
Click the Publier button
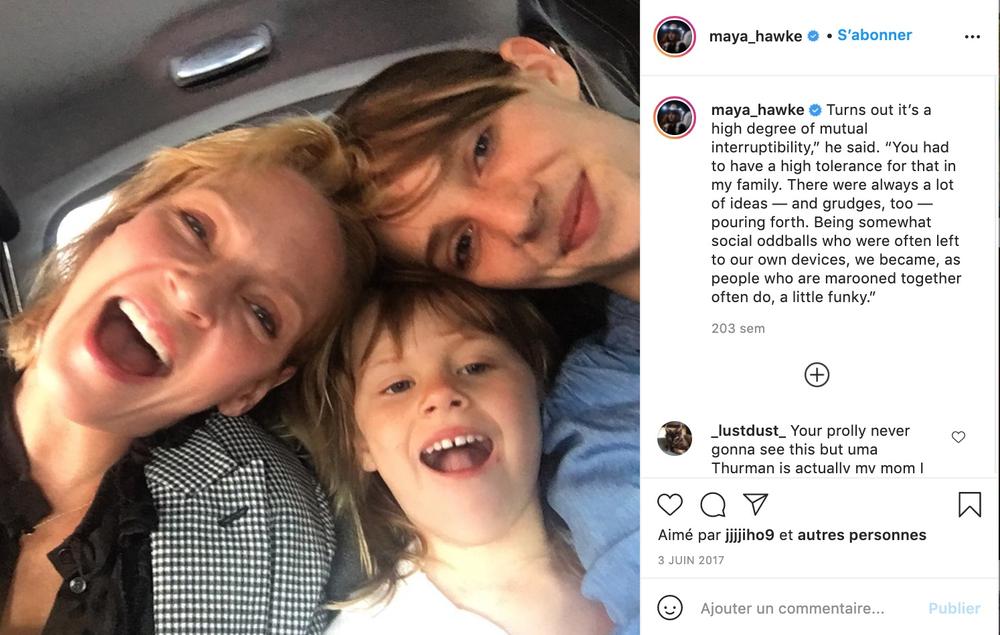(x=954, y=608)
